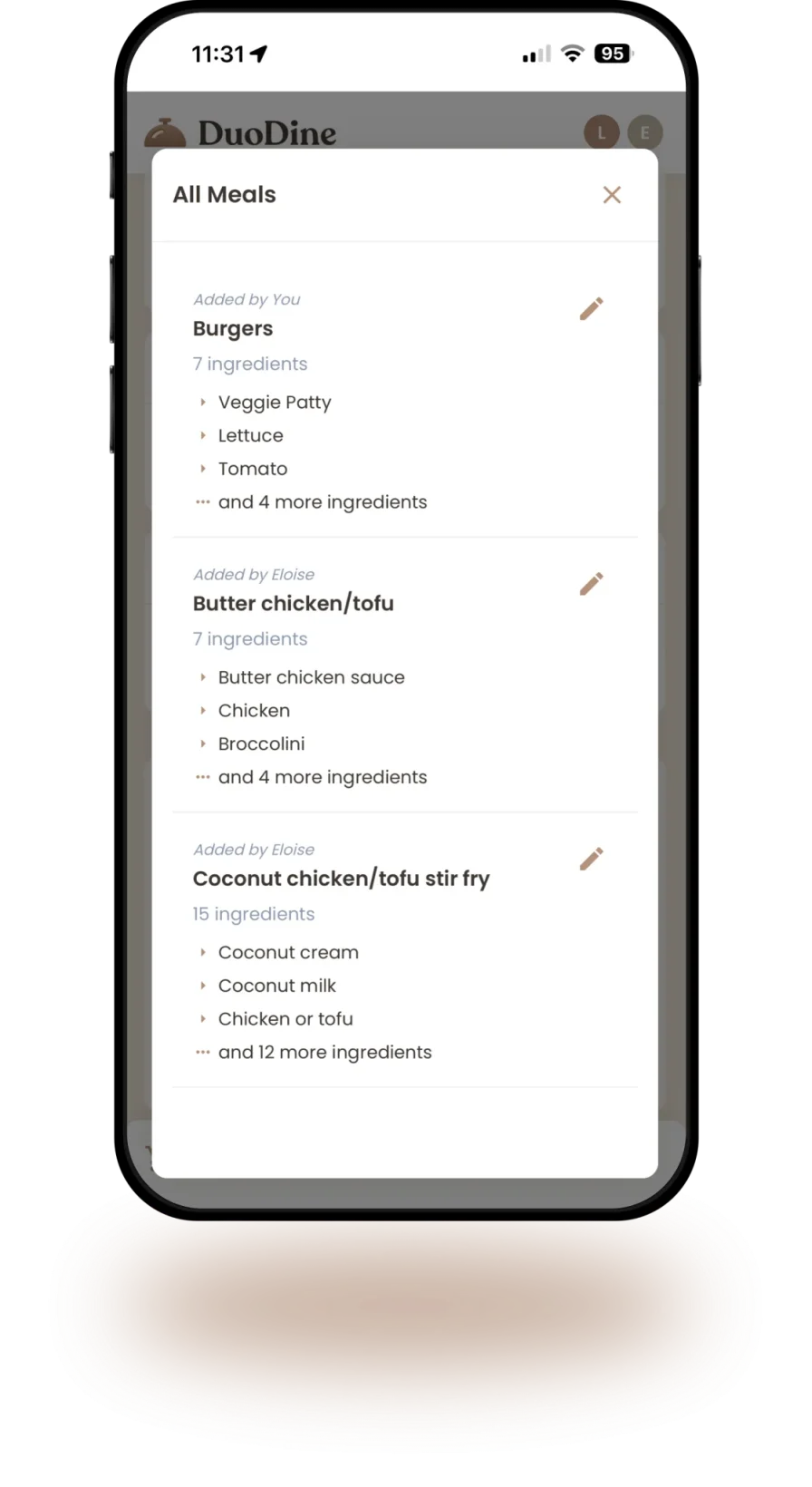Edit the Coconut chicken/tofu stir fry meal
The height and width of the screenshot is (1487, 812).
pos(591,858)
